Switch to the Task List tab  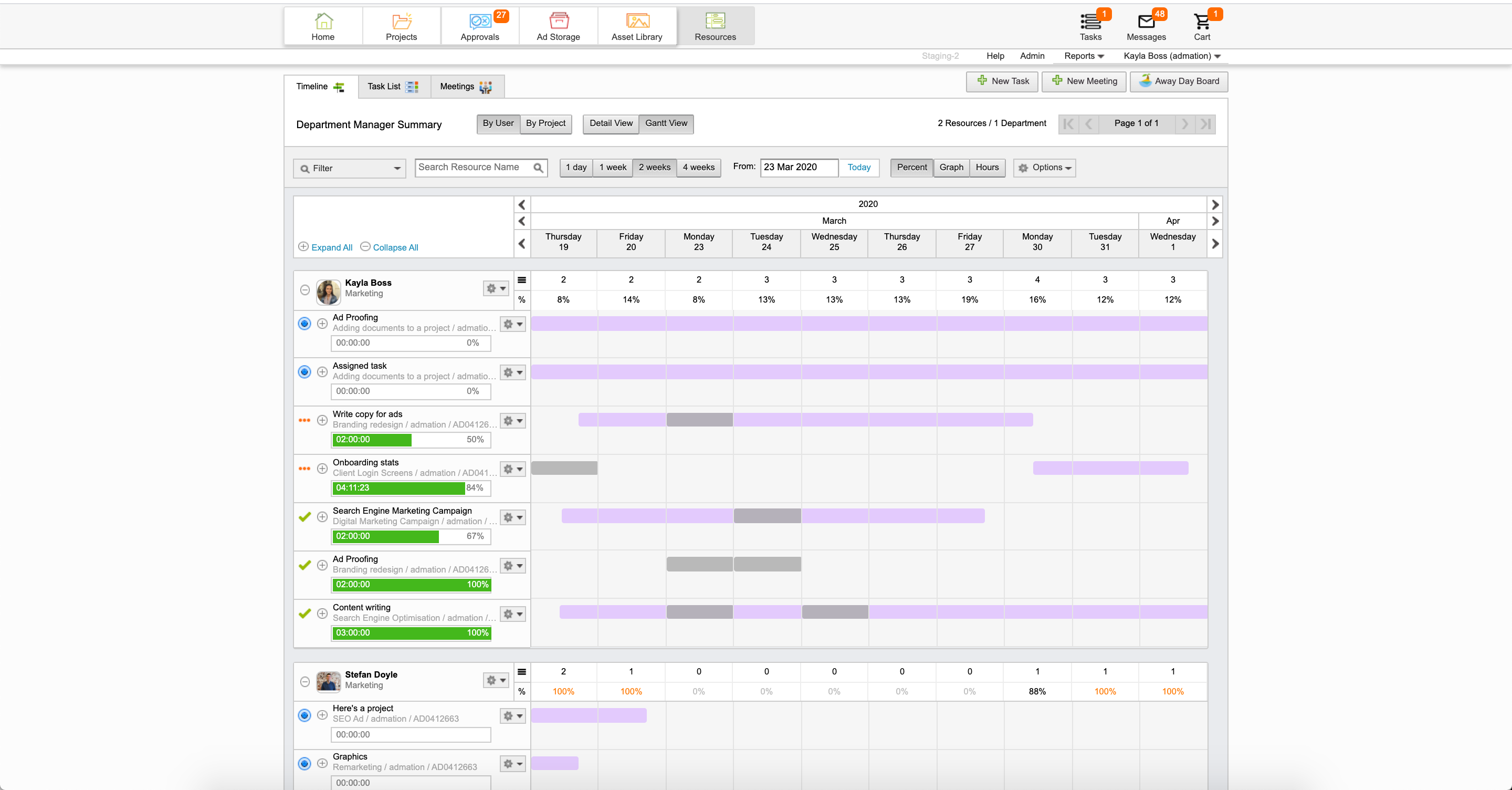click(x=392, y=87)
